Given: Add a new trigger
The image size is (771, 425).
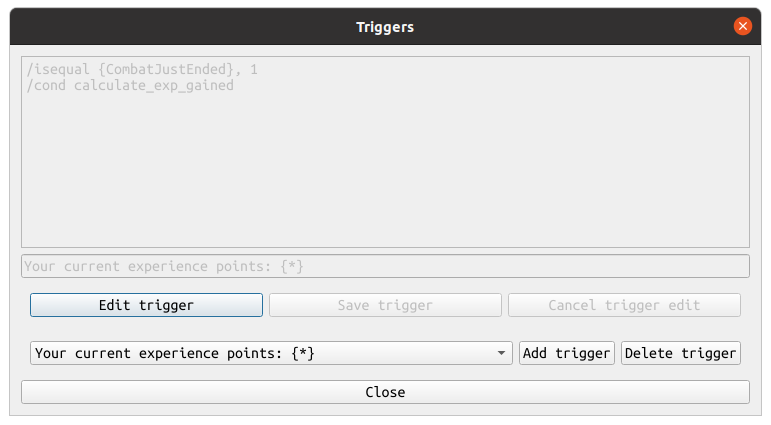Looking at the screenshot, I should coord(566,353).
